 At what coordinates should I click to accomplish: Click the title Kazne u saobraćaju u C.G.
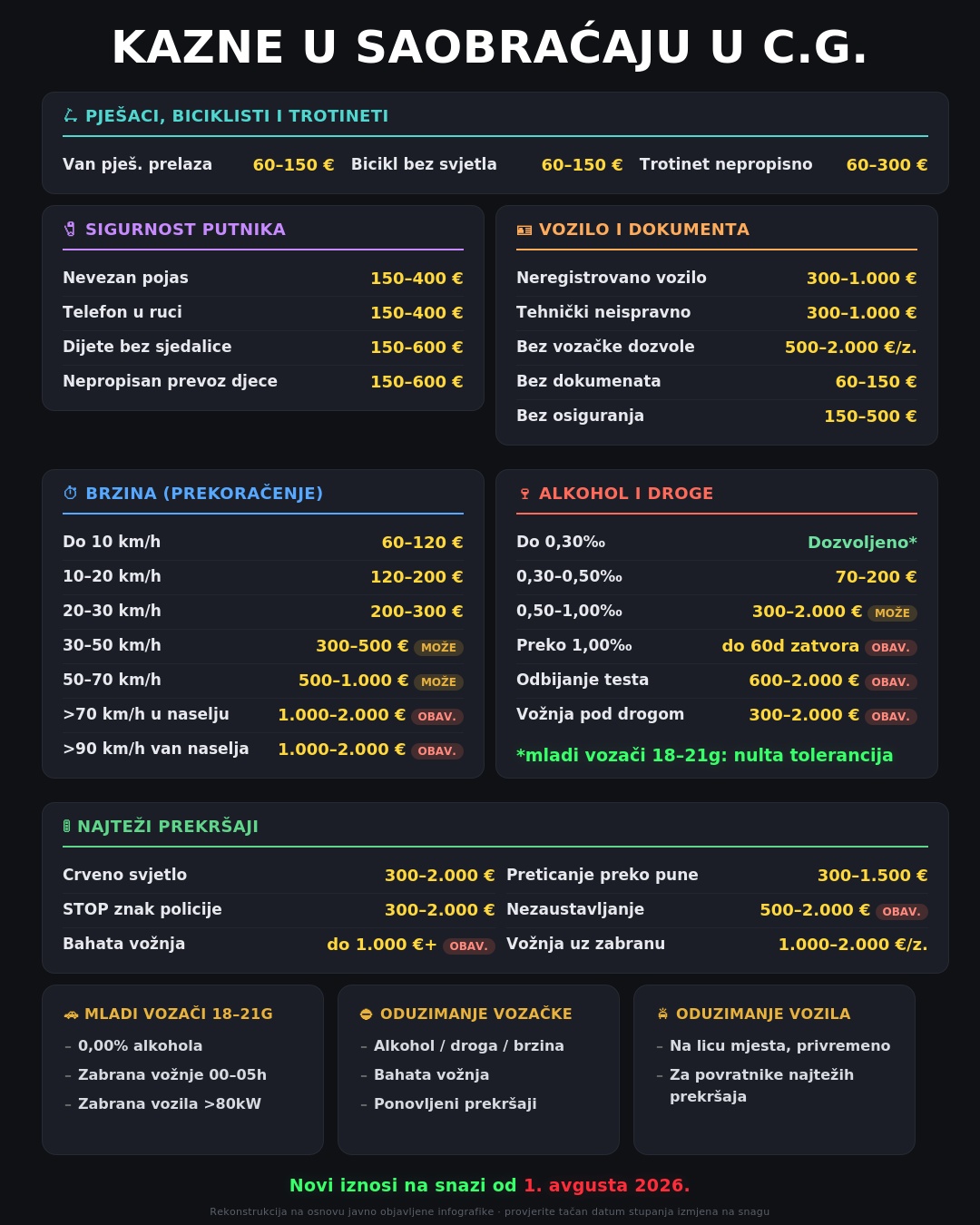click(490, 47)
